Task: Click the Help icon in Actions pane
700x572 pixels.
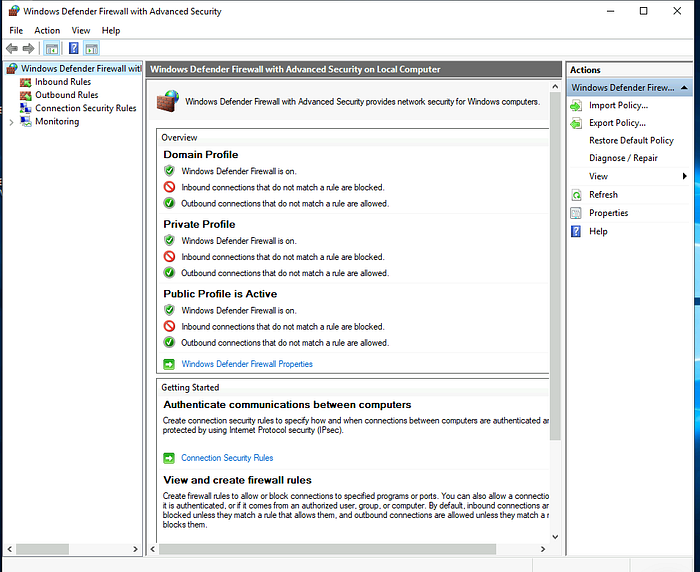Action: tap(576, 232)
